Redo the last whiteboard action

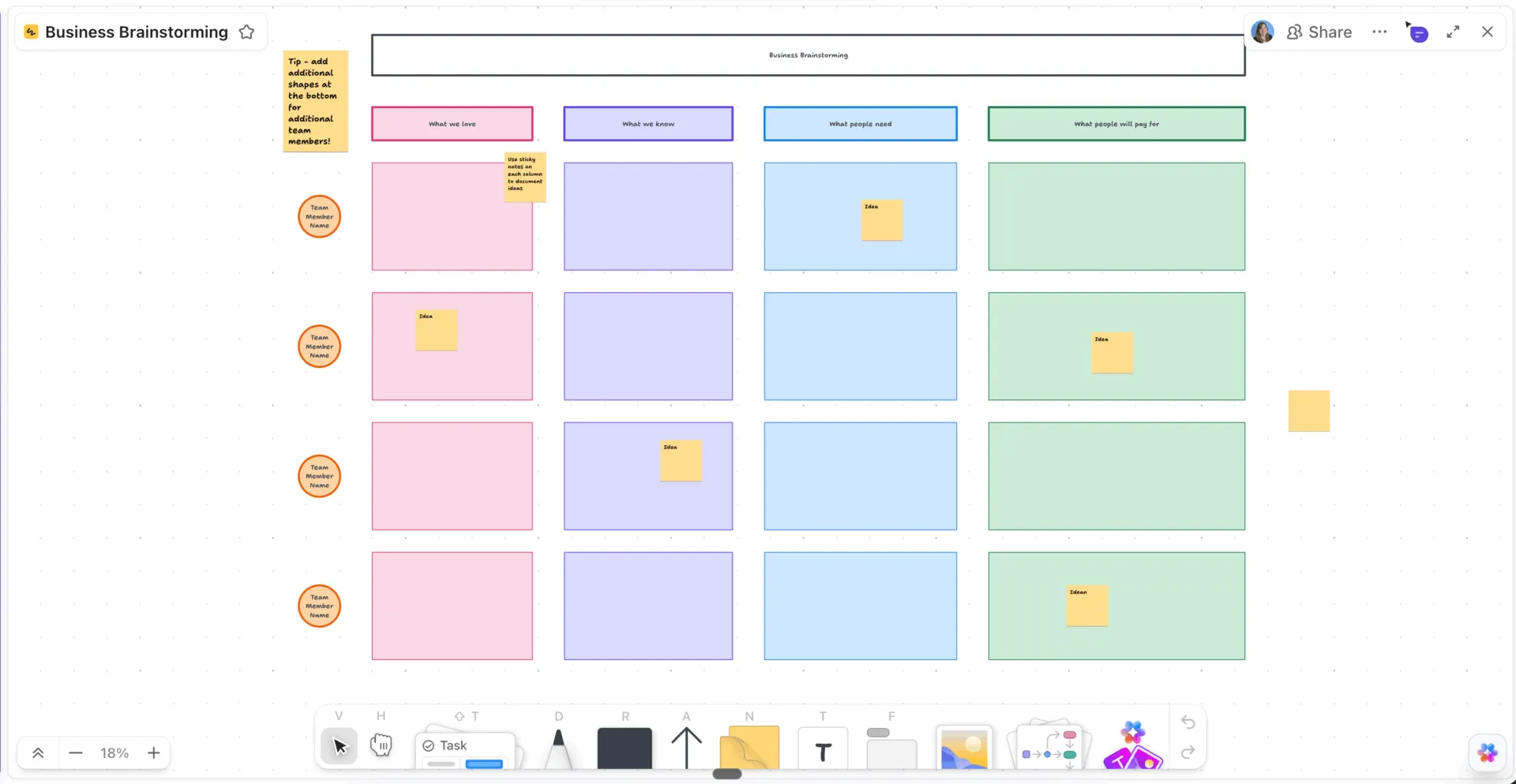point(1188,752)
